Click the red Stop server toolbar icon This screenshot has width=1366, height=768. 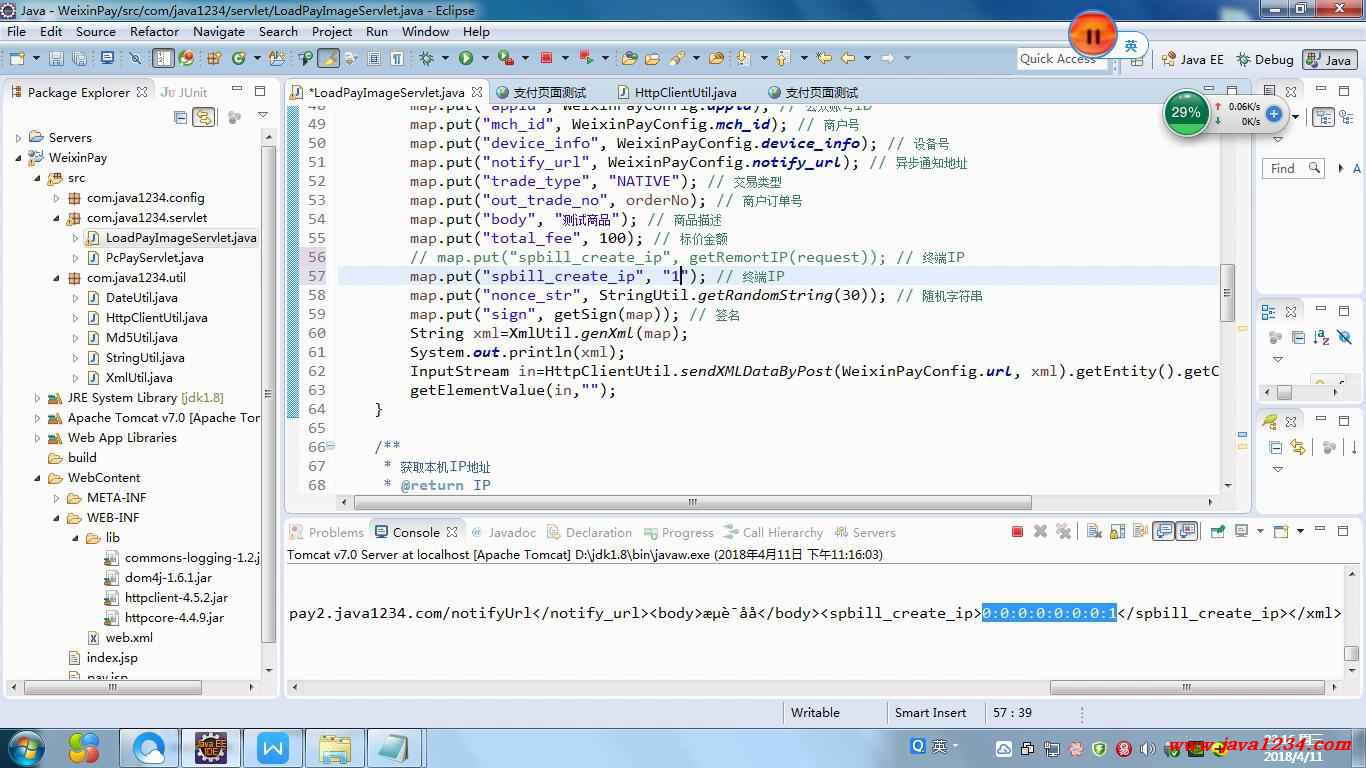pyautogui.click(x=546, y=58)
